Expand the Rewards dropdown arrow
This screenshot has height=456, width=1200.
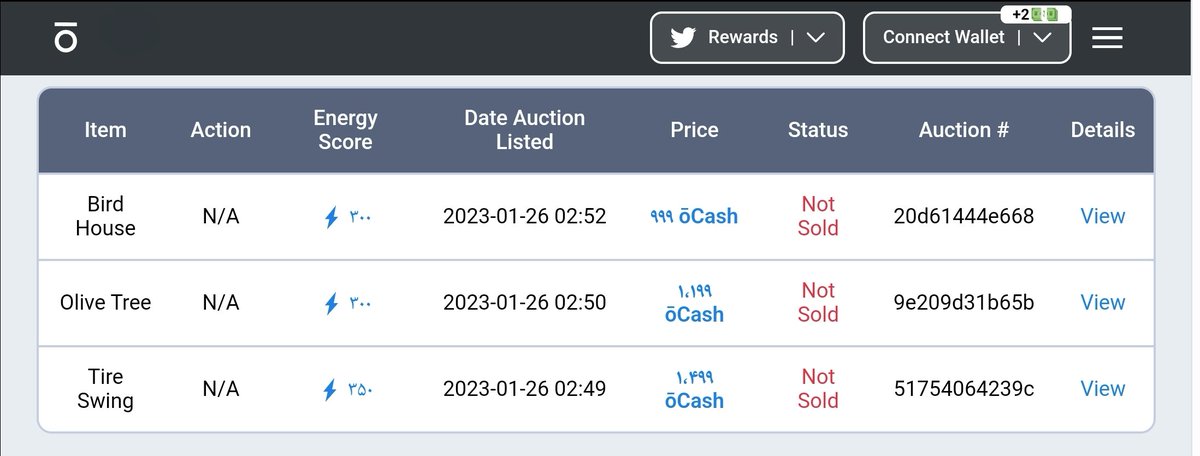point(816,37)
